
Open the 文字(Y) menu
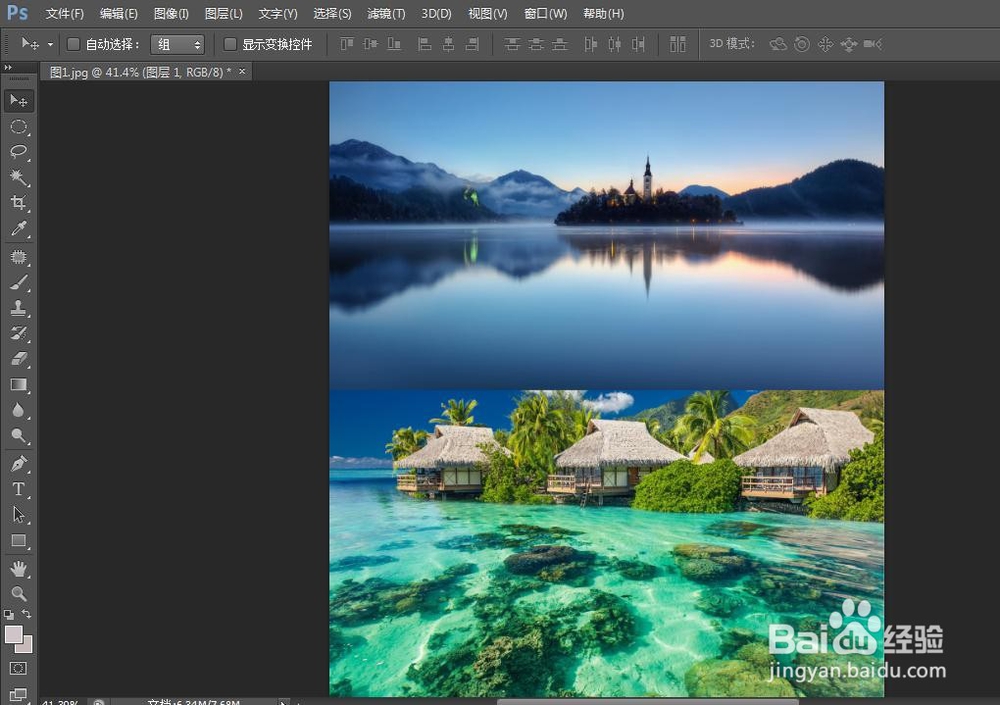pos(277,13)
